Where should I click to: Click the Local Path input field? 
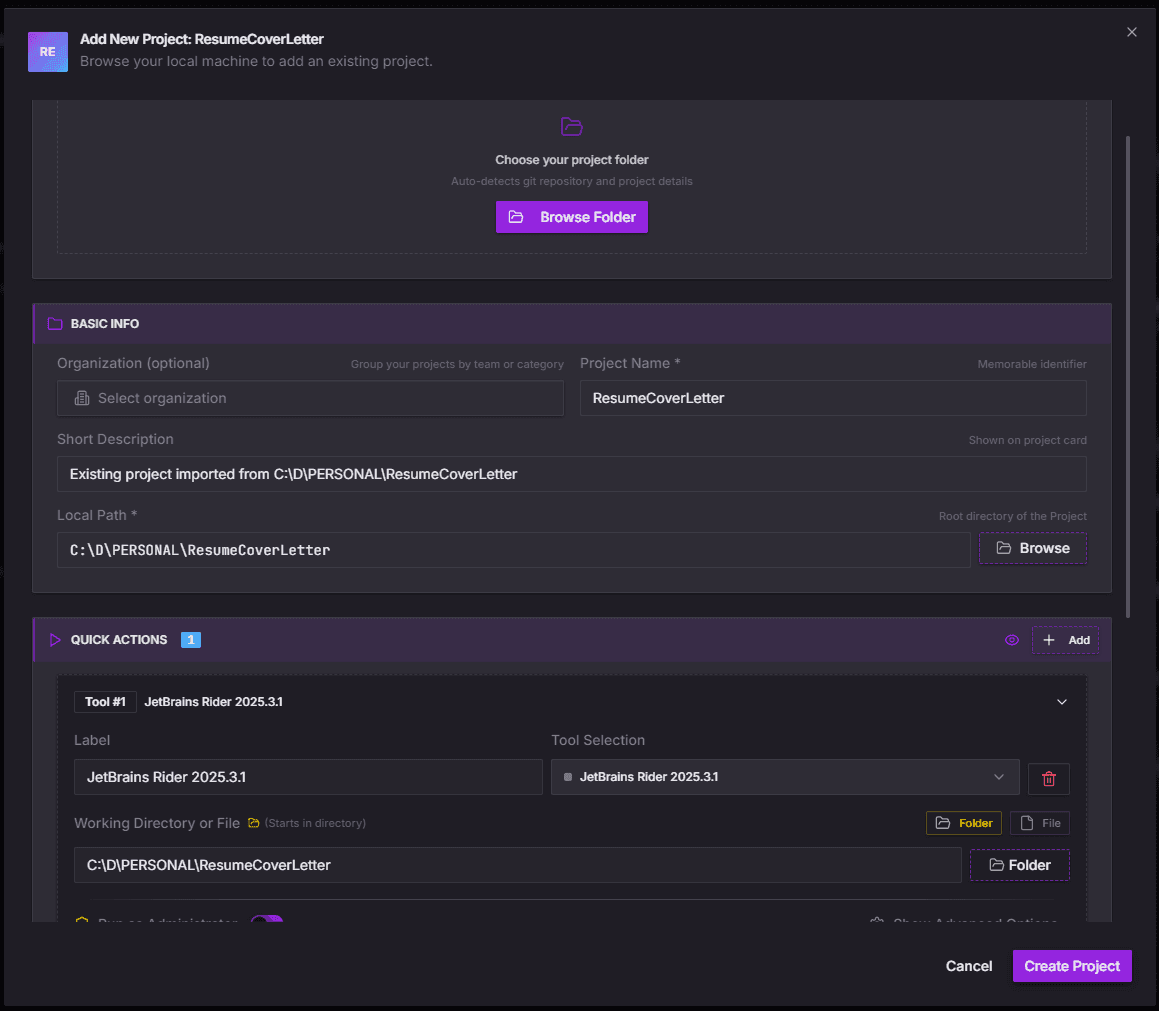click(x=514, y=550)
